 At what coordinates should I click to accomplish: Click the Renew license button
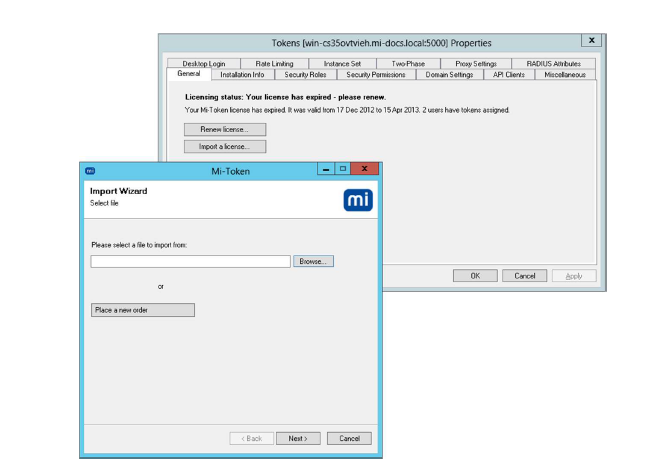coord(225,130)
